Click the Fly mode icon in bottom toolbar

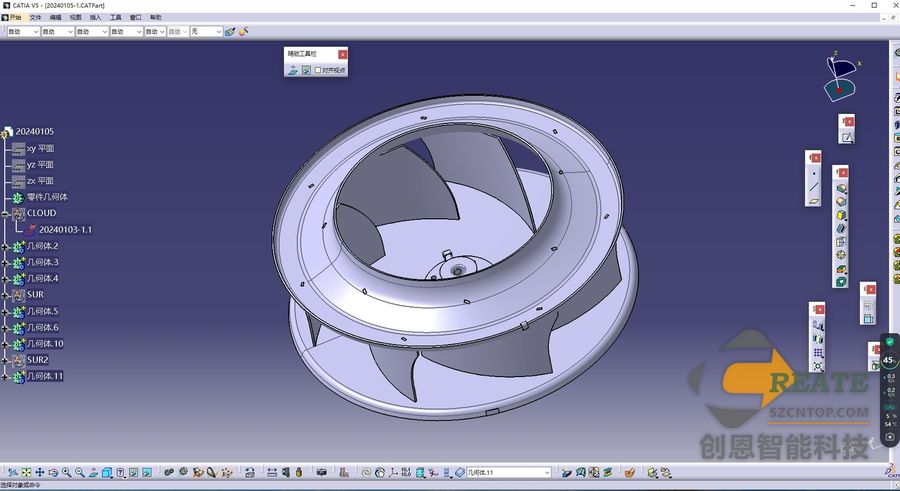pos(12,473)
